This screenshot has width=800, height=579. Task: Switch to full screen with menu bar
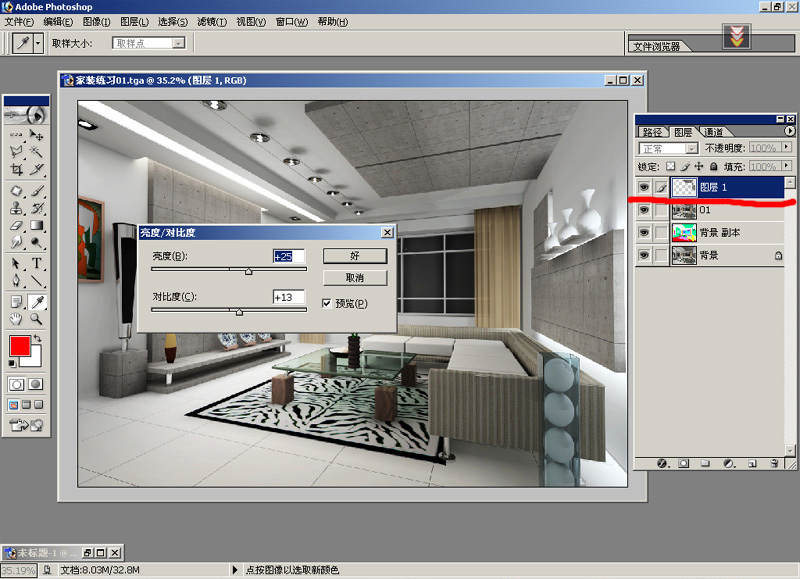(x=26, y=405)
